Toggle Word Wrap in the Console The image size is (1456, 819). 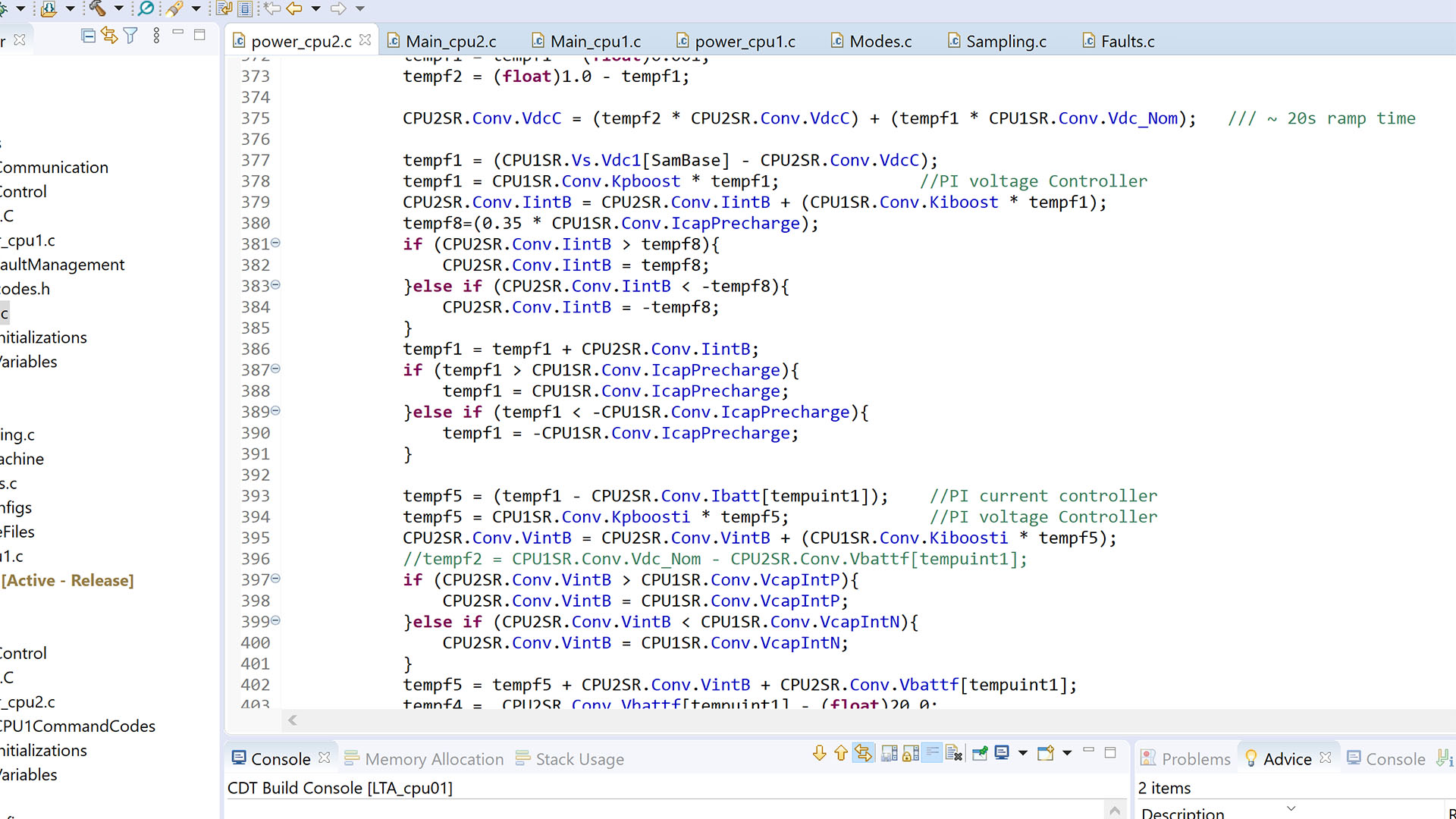(x=932, y=752)
